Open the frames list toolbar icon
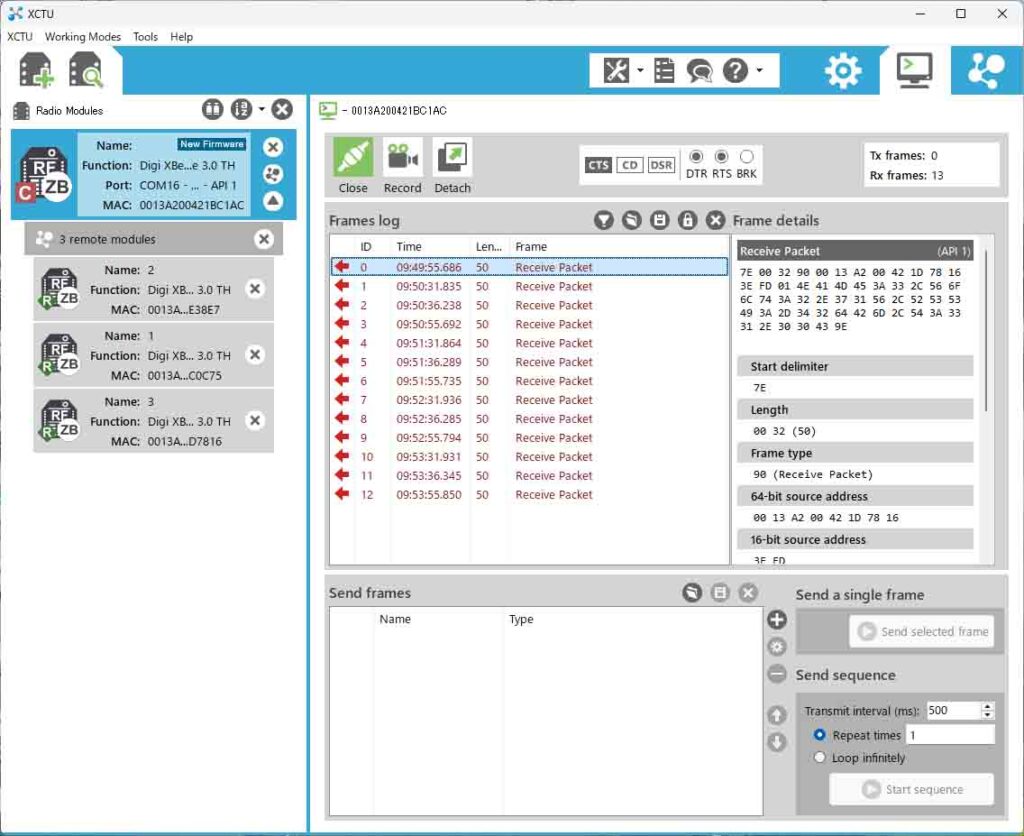The height and width of the screenshot is (836, 1024). [664, 70]
